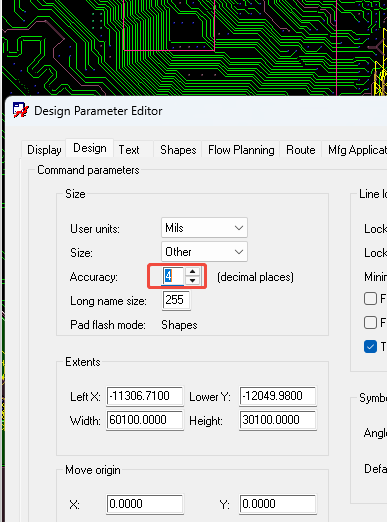Increase Accuracy with the up arrow

coord(192,272)
